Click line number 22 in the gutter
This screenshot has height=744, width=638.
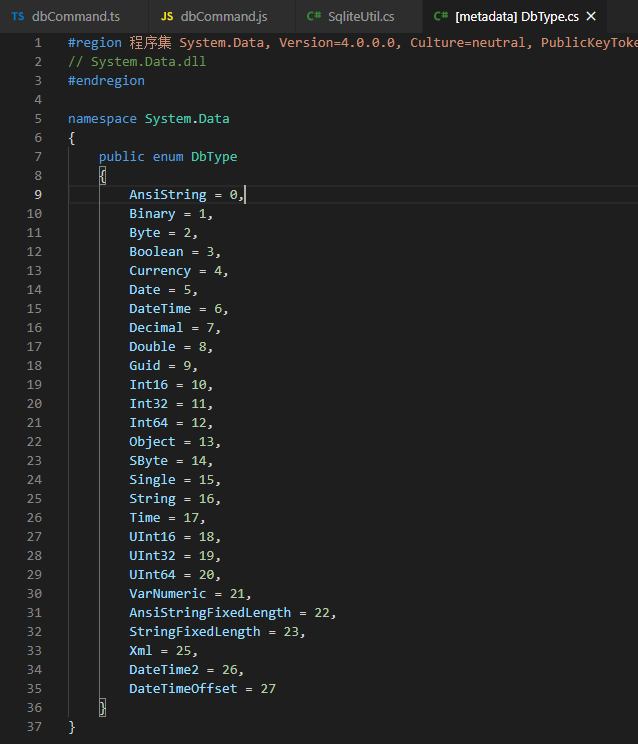[34, 441]
